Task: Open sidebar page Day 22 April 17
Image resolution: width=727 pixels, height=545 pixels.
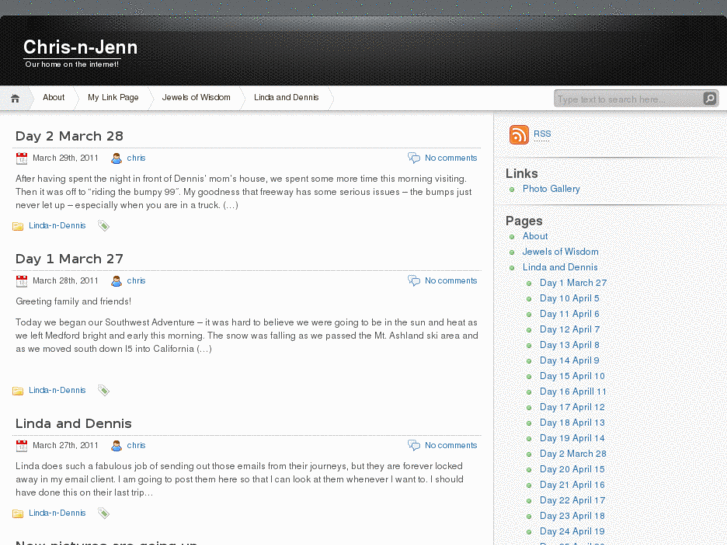Action: click(572, 500)
